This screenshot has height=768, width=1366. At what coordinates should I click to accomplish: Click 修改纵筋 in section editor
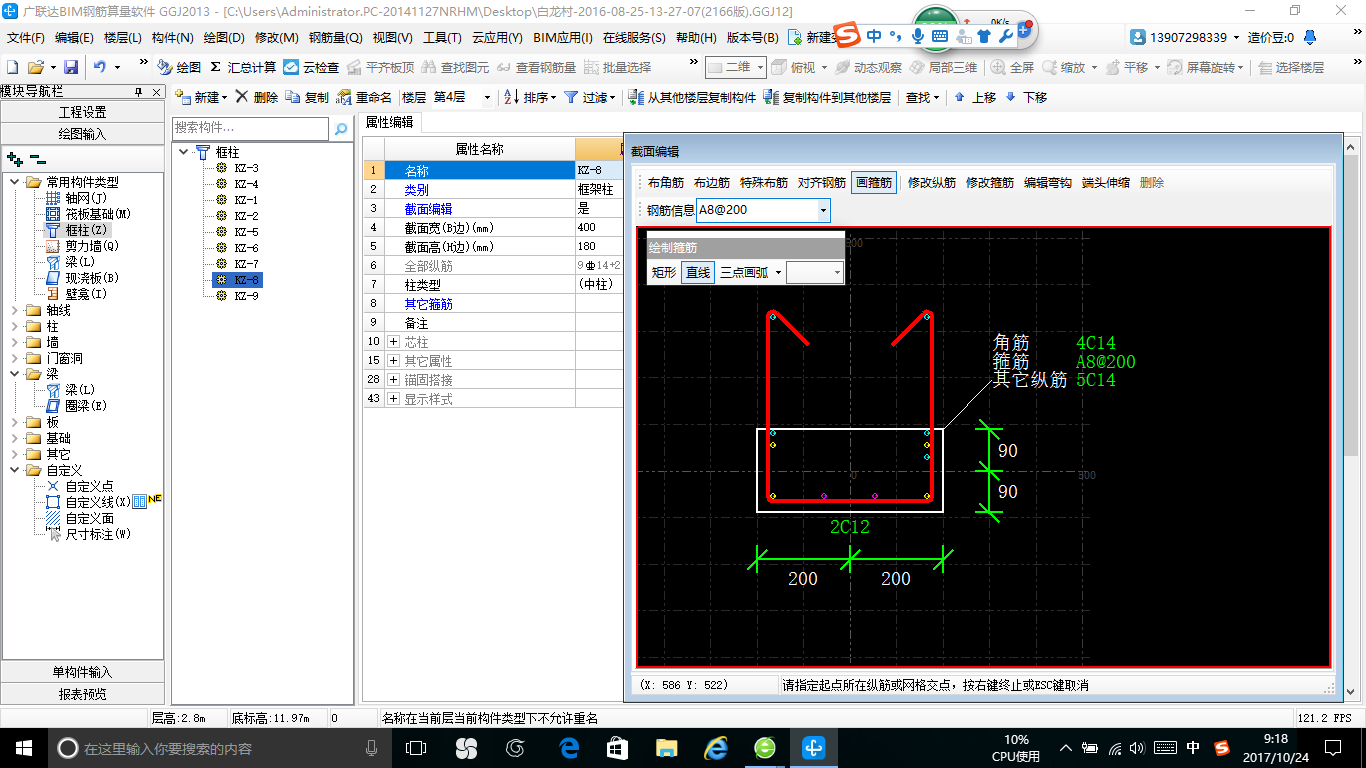click(932, 183)
